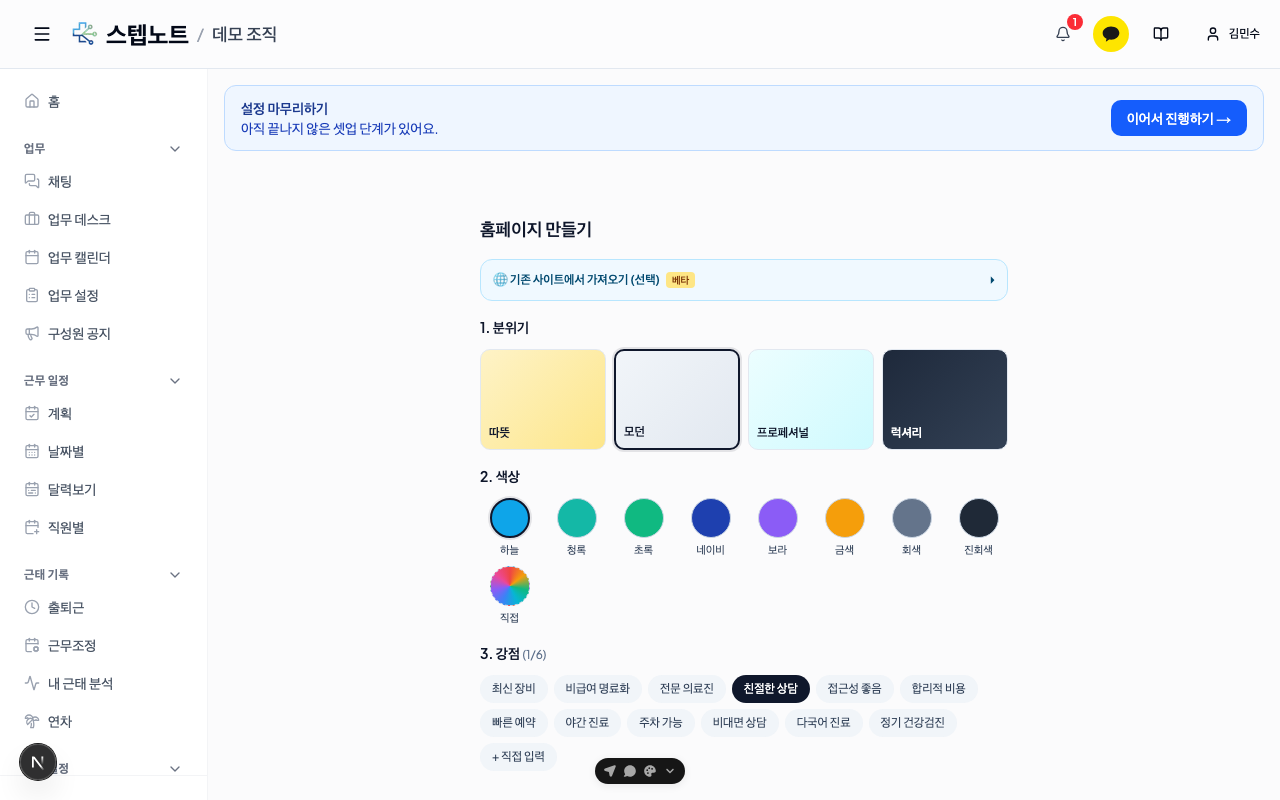Image resolution: width=1280 pixels, height=800 pixels.
Task: Open the hamburger navigation menu
Action: [42, 34]
